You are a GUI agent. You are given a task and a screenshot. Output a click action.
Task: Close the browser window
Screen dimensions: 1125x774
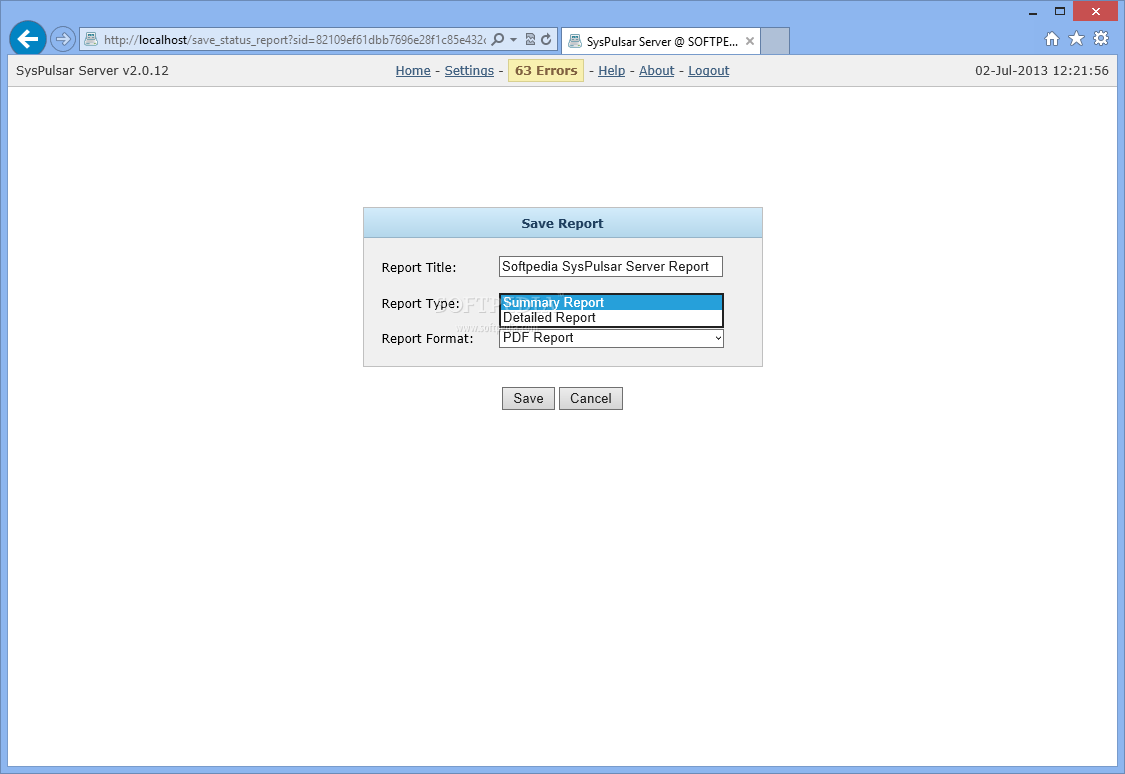1095,11
